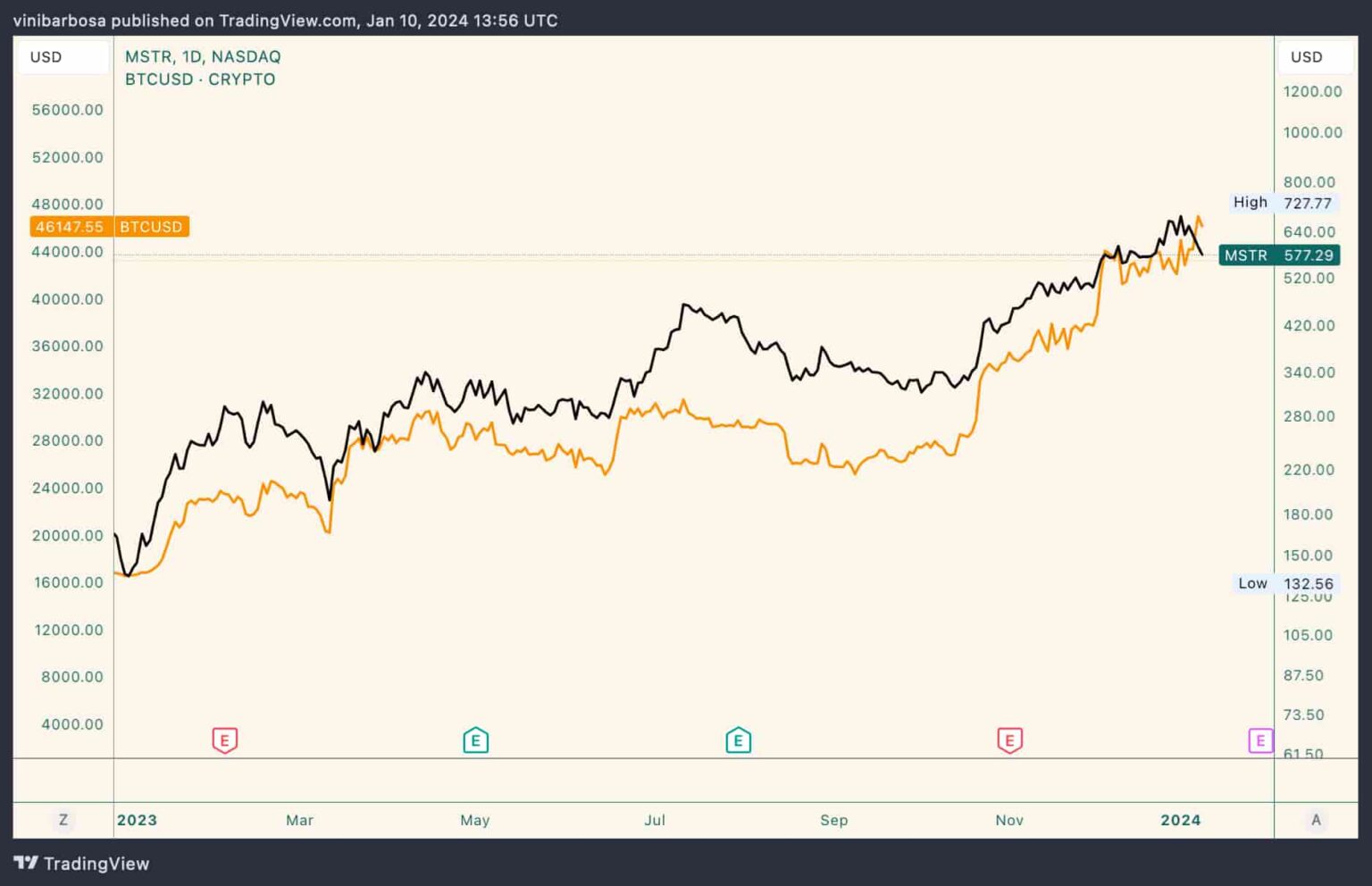Click the orange BTCUSD 46147.55 price flag

coord(109,226)
